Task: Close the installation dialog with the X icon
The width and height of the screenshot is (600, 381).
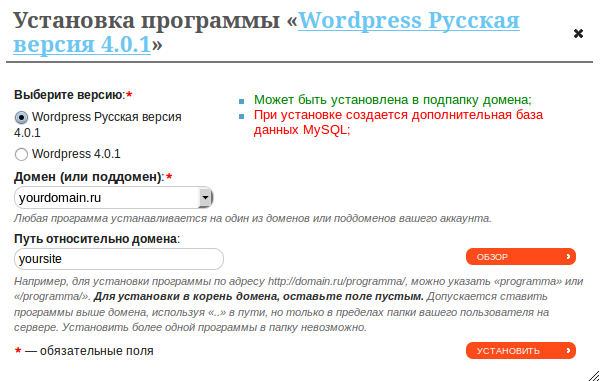Action: click(x=578, y=34)
